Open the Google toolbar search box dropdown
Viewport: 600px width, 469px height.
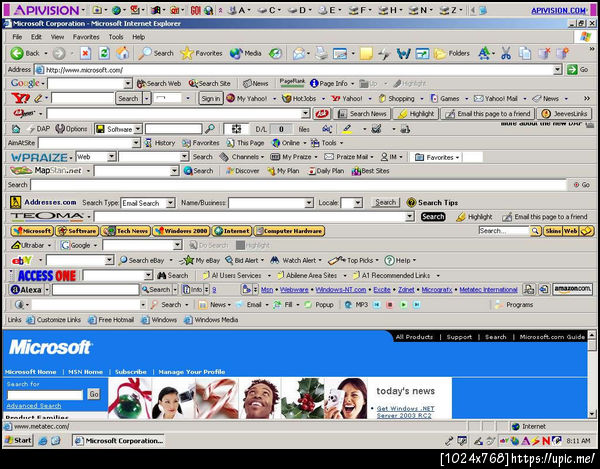[128, 83]
